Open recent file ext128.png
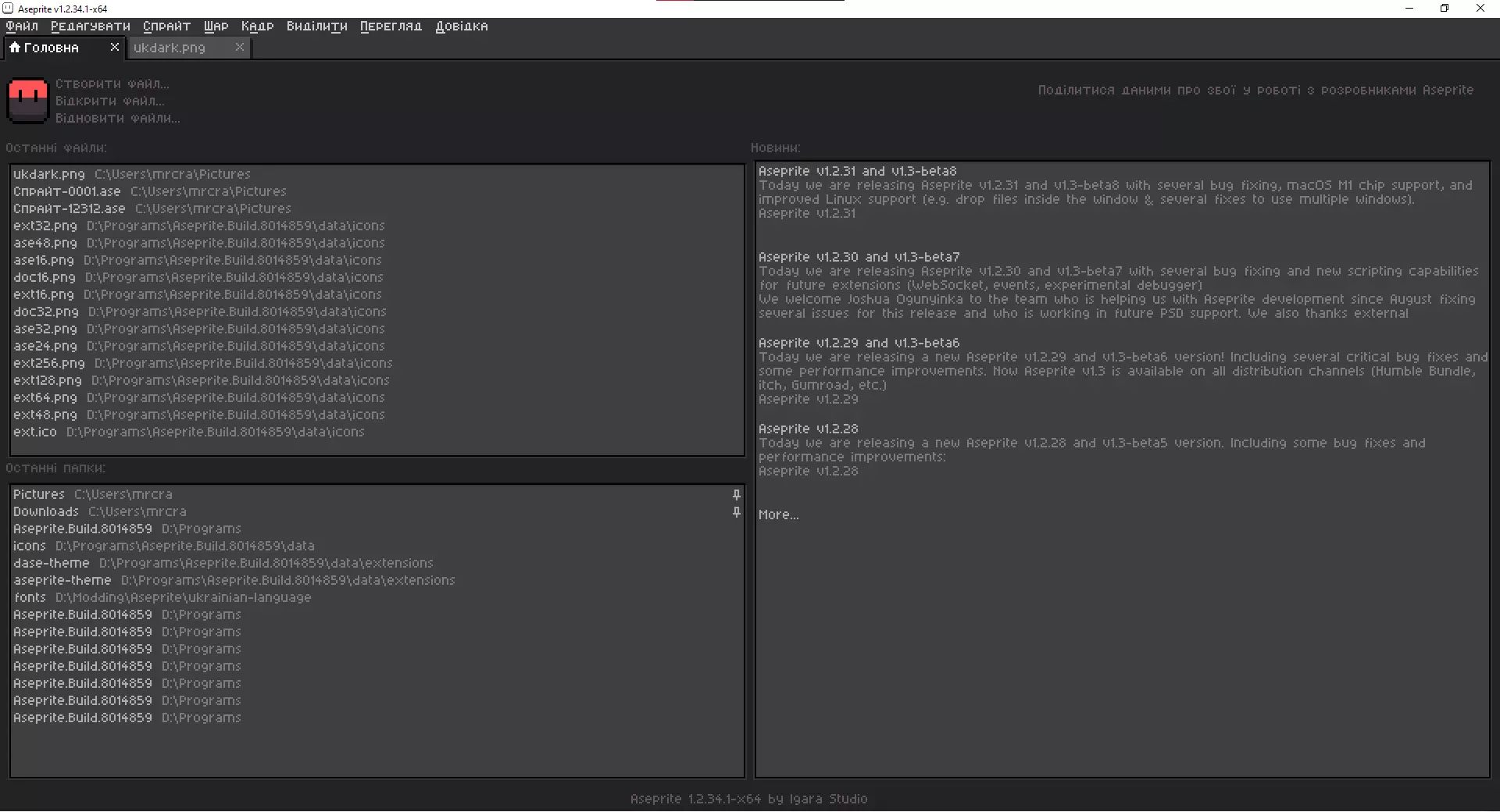Screen dimensions: 1500x812 pyautogui.click(x=377, y=381)
